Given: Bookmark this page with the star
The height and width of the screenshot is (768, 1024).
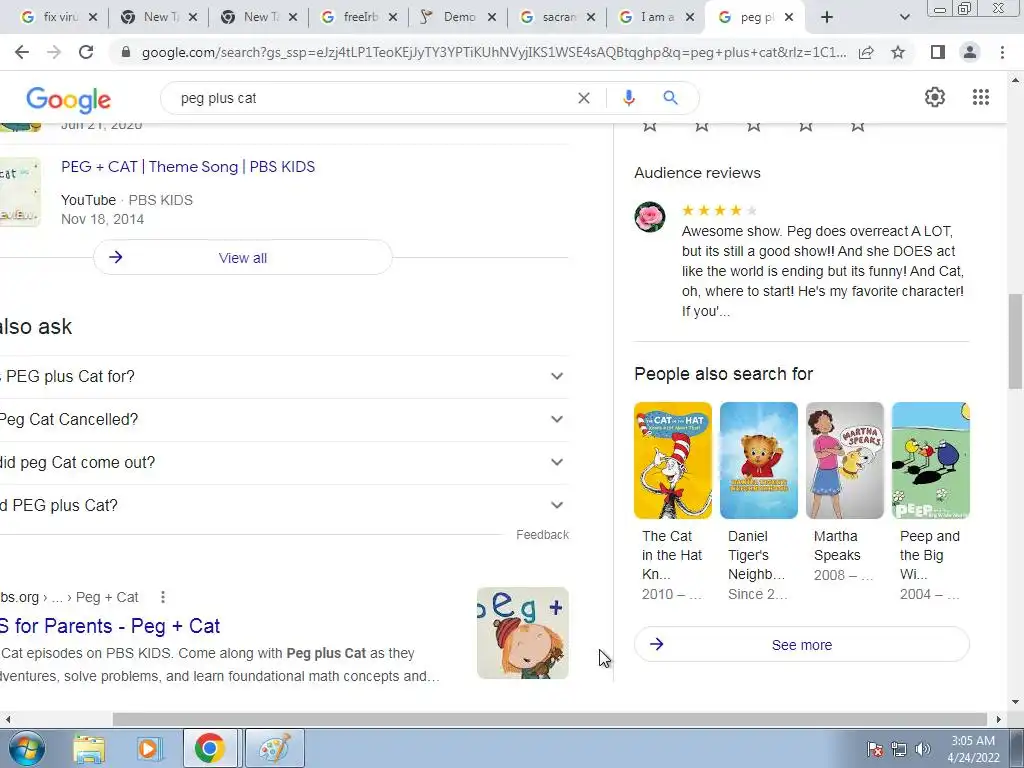Looking at the screenshot, I should click(x=898, y=52).
